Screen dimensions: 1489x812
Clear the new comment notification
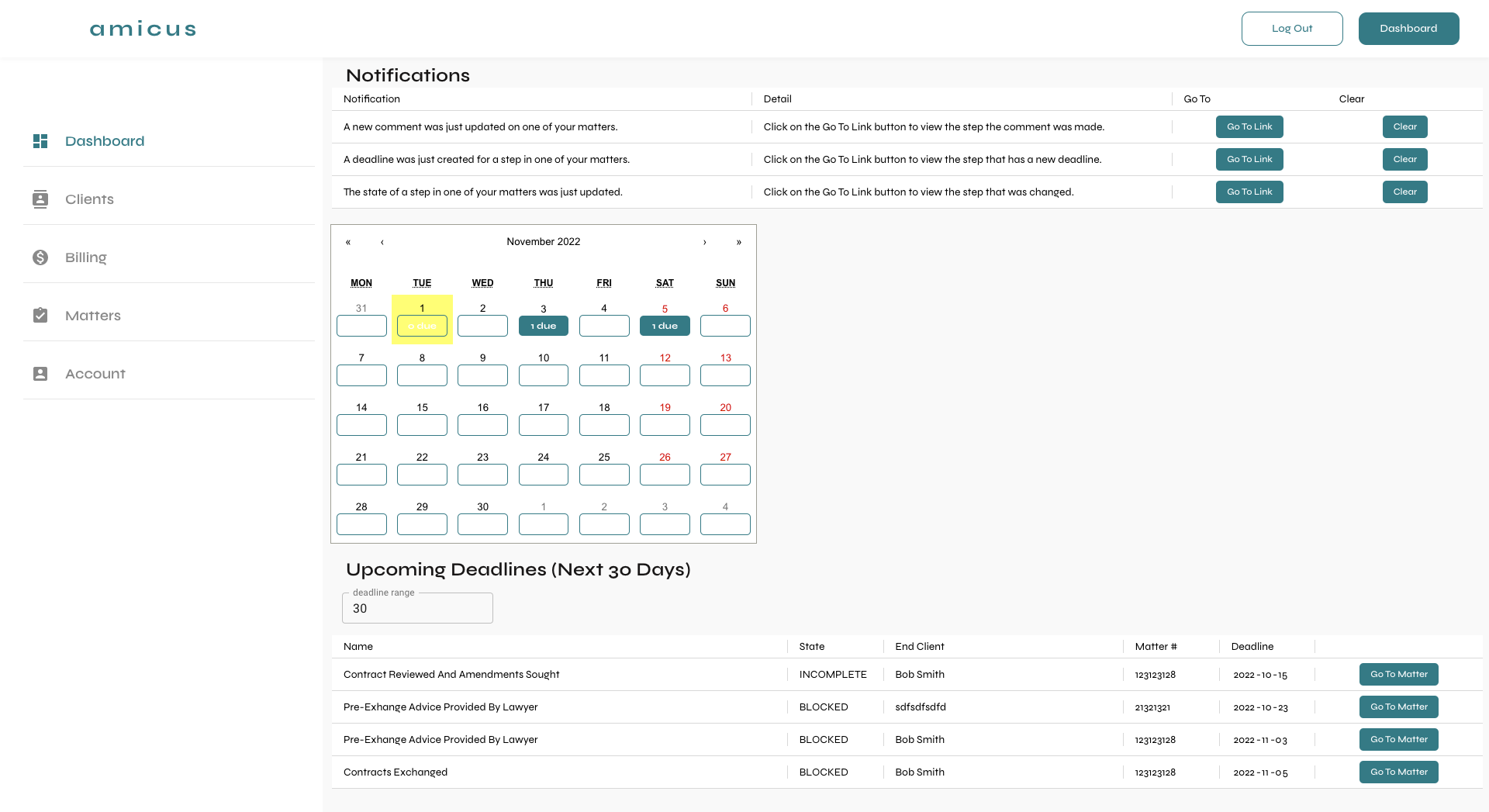coord(1404,126)
